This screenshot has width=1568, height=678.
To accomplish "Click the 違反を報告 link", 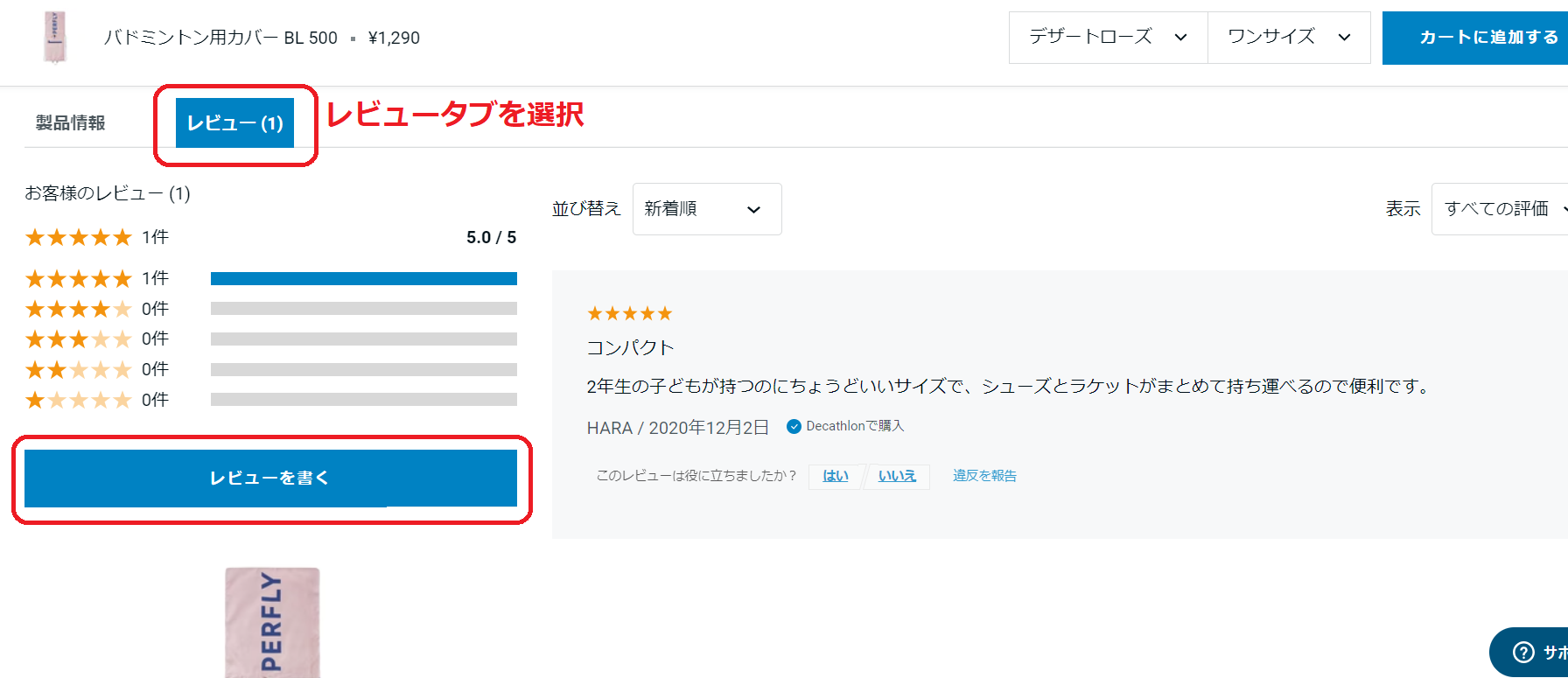I will click(x=984, y=476).
